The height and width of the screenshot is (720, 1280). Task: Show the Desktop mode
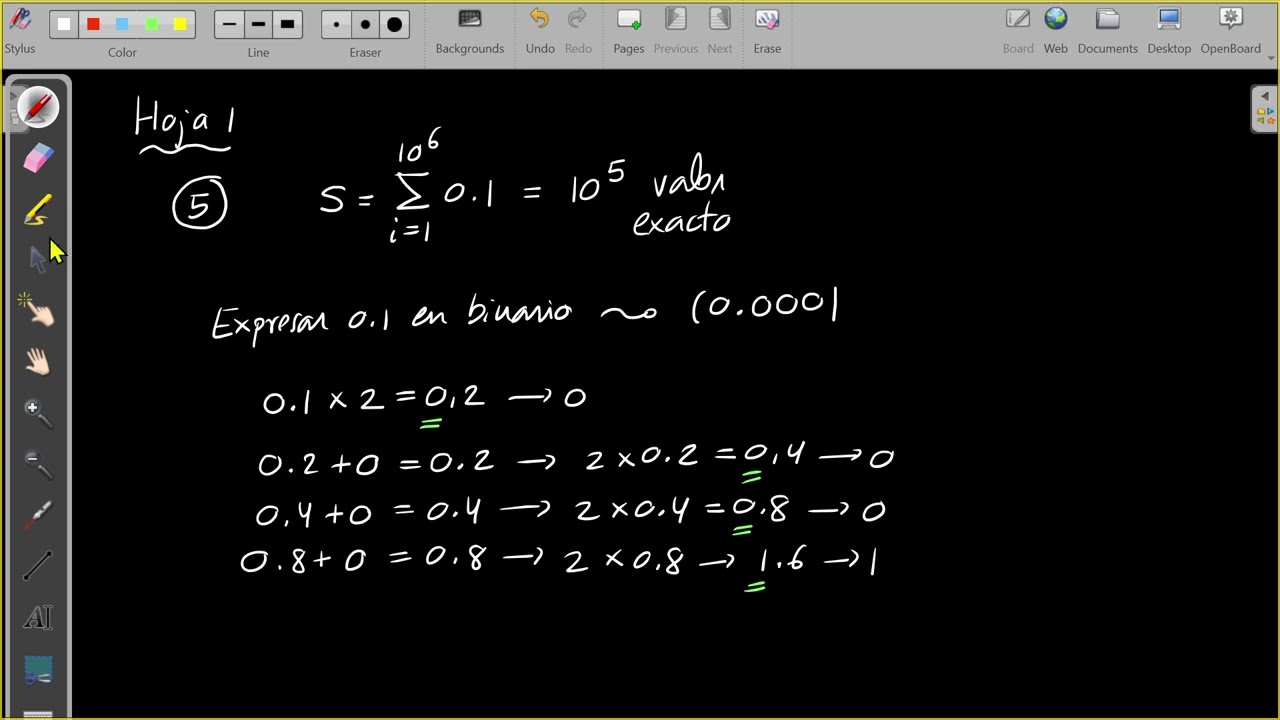[x=1169, y=30]
